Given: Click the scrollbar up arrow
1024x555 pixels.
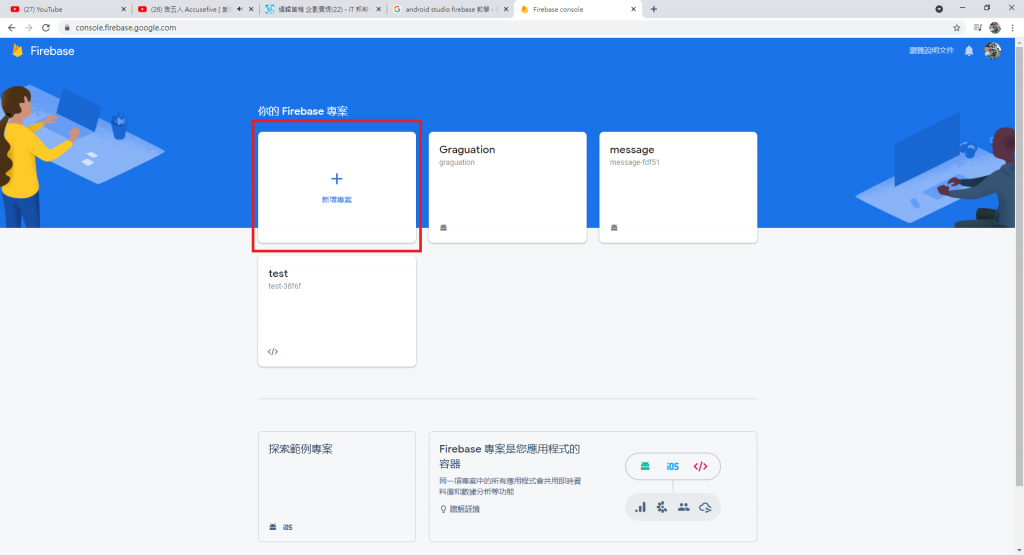Looking at the screenshot, I should [x=1019, y=40].
